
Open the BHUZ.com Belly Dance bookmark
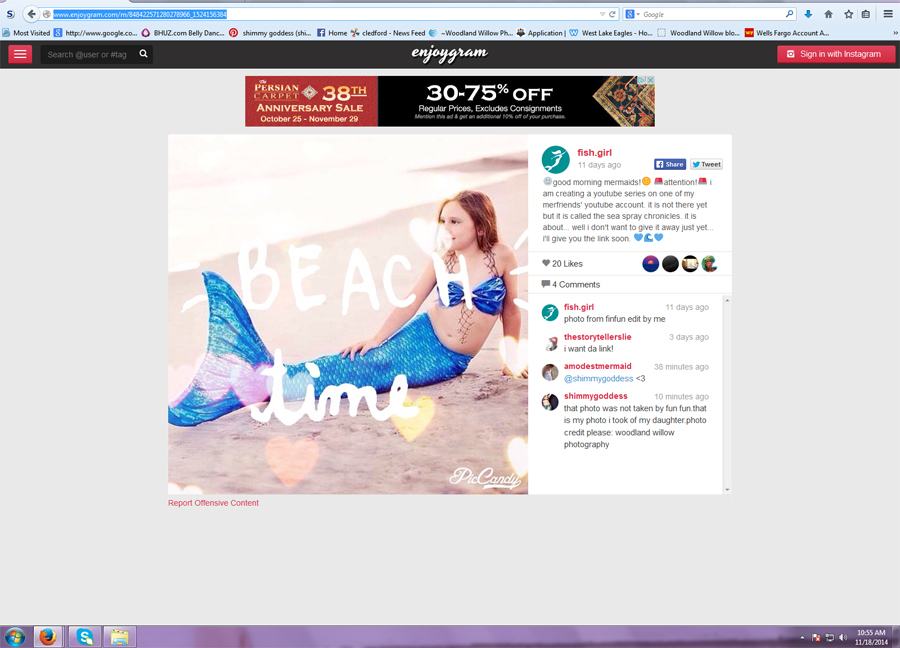coord(182,33)
